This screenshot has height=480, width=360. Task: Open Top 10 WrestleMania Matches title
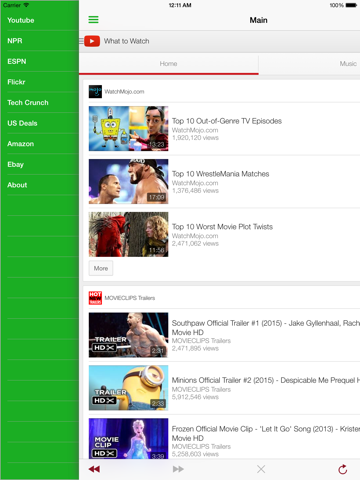[x=220, y=174]
